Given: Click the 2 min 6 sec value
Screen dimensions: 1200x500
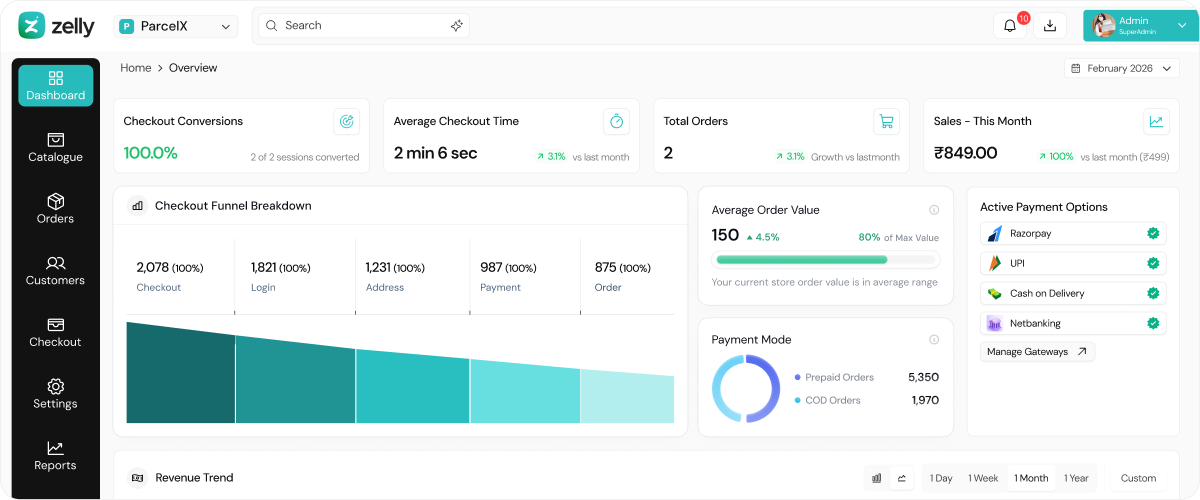Looking at the screenshot, I should point(435,153).
